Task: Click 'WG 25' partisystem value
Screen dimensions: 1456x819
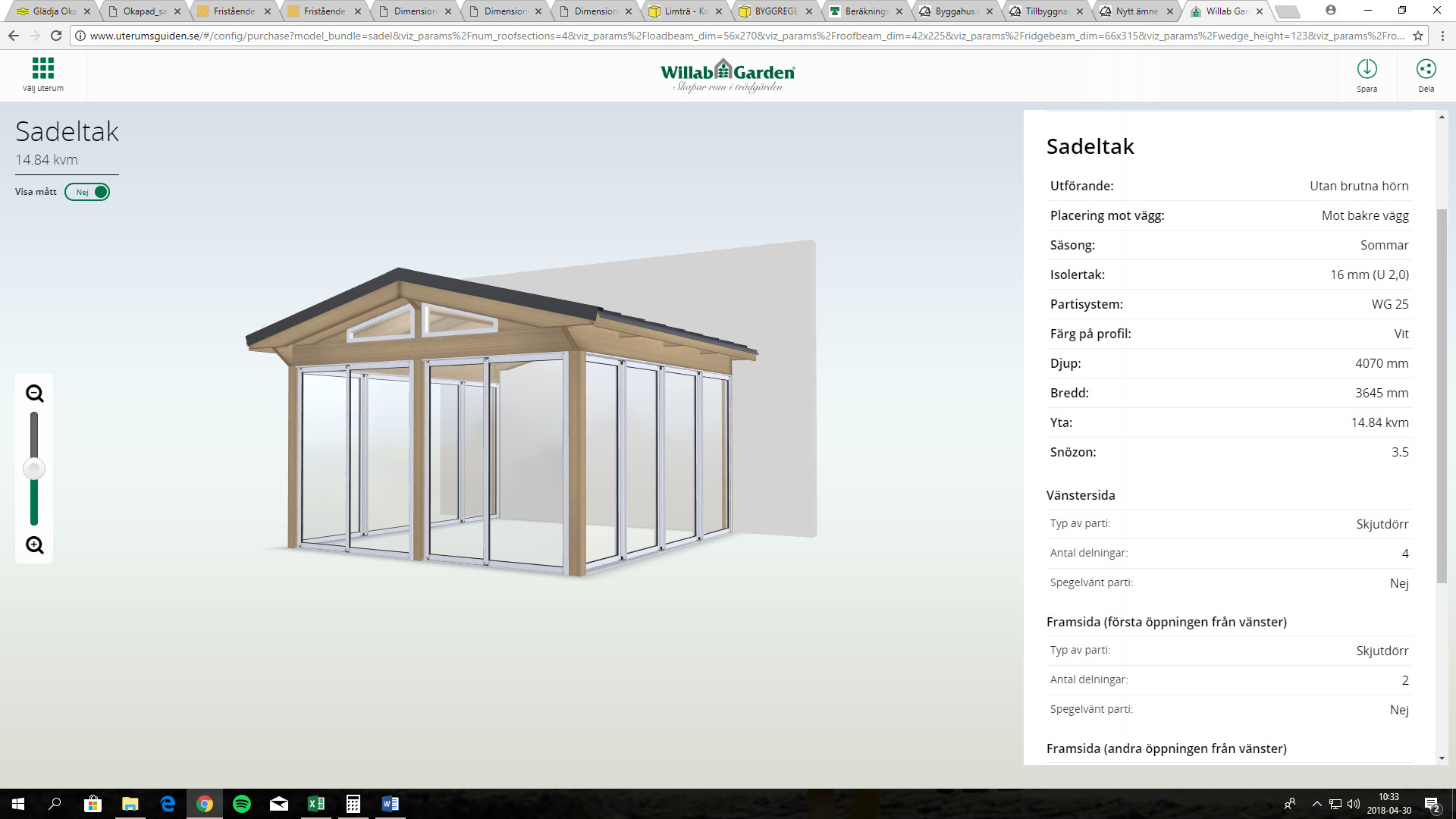Action: point(1389,304)
